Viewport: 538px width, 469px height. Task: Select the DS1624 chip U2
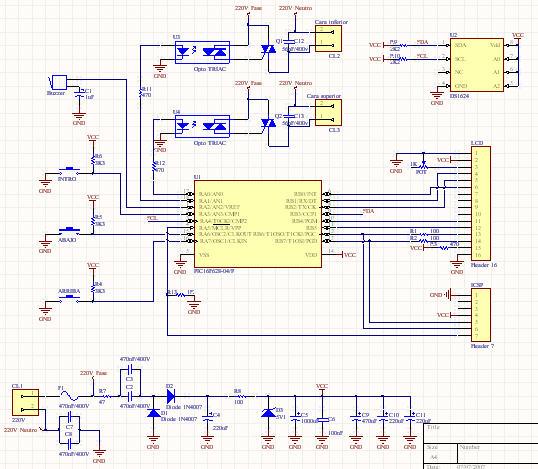[477, 65]
